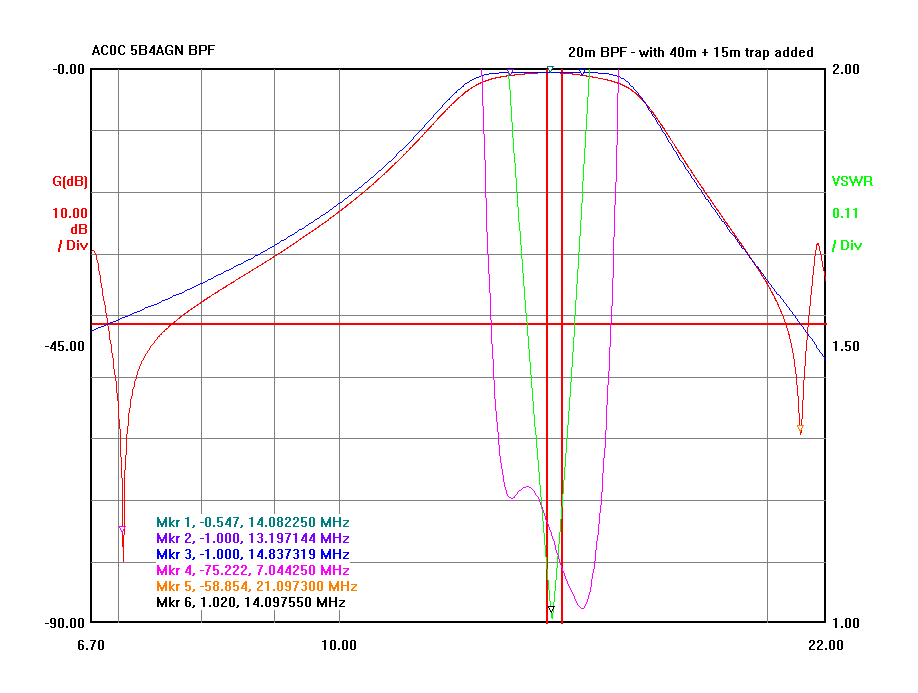Select the 10.00 dB per Div scale value
The image size is (918, 693).
point(70,213)
